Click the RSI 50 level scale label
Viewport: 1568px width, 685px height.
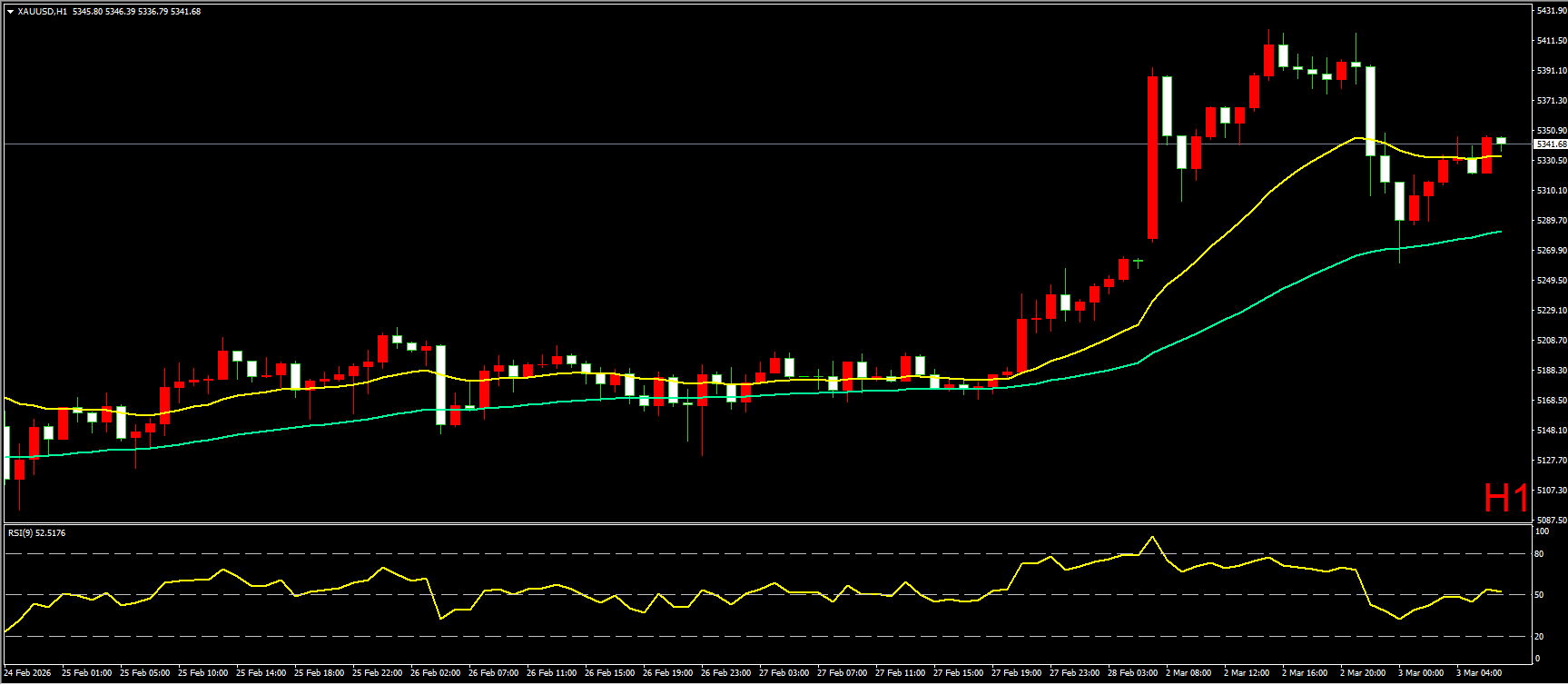tap(1539, 594)
